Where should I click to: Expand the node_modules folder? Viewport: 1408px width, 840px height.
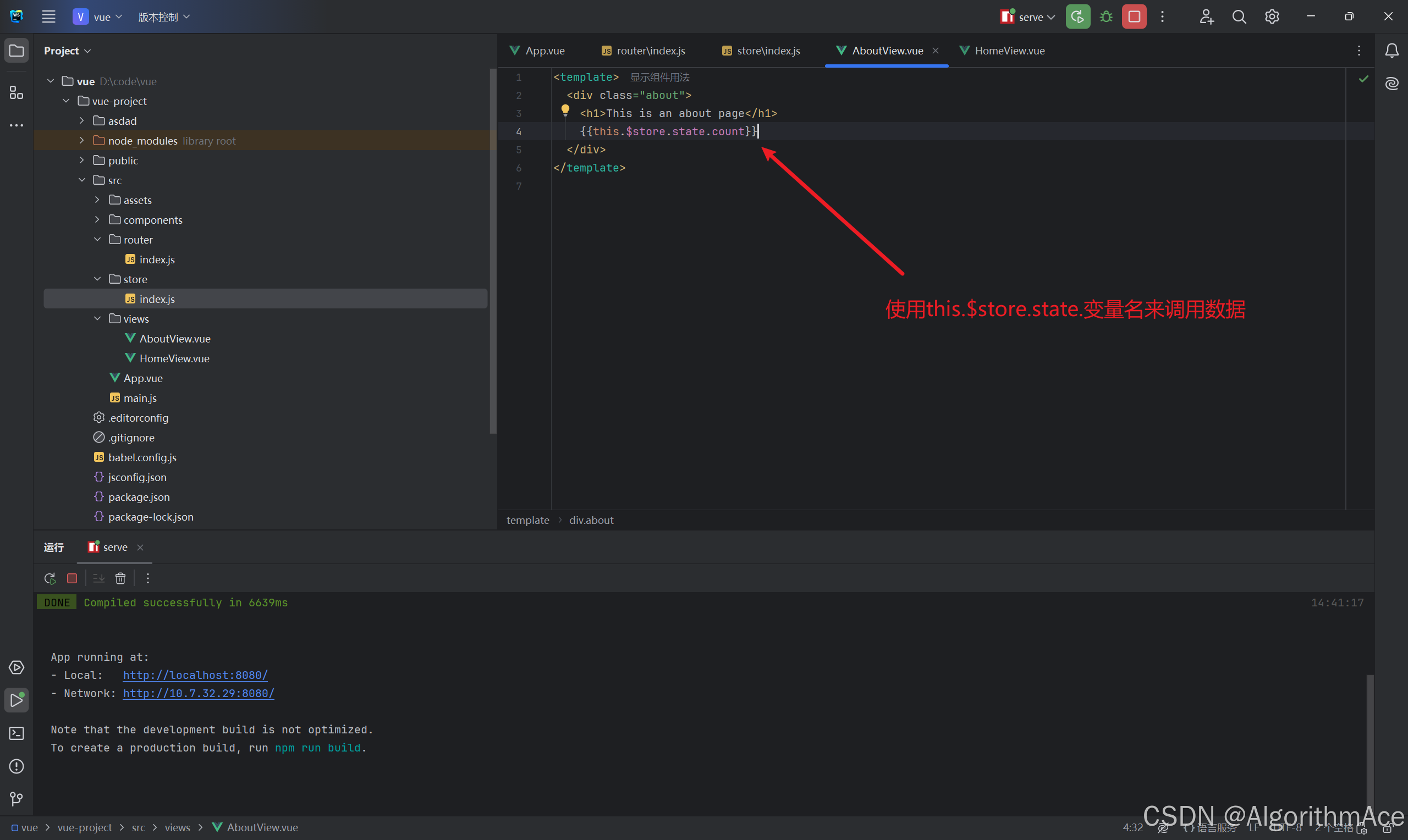coord(81,140)
